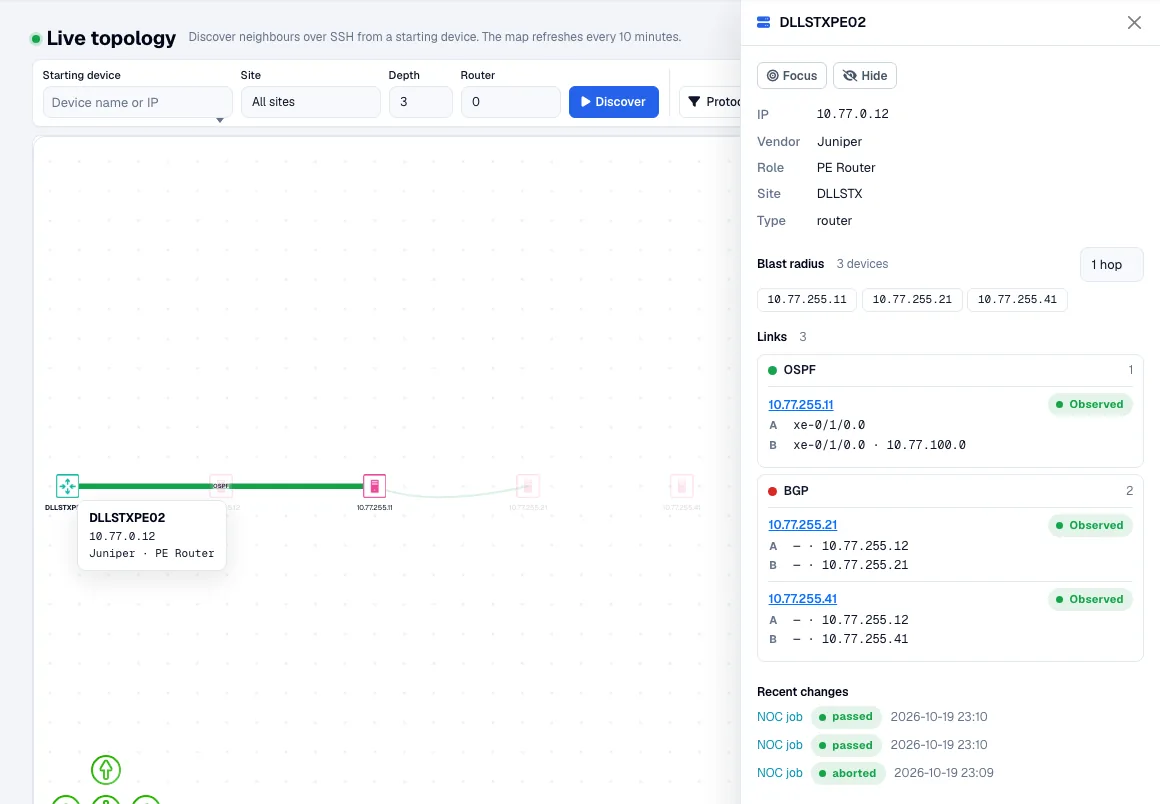Viewport: 1160px width, 804px height.
Task: Click the green live status dot by the heading
Action: click(36, 38)
